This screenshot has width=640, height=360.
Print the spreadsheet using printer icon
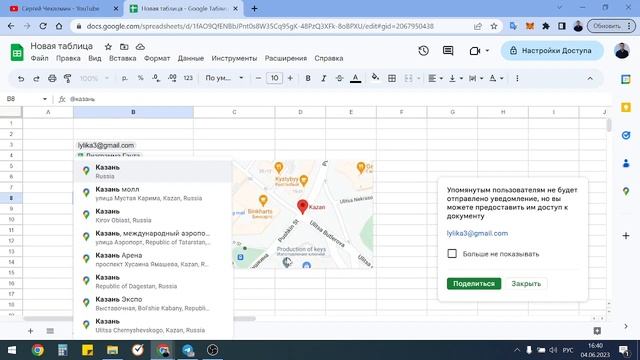(x=52, y=78)
